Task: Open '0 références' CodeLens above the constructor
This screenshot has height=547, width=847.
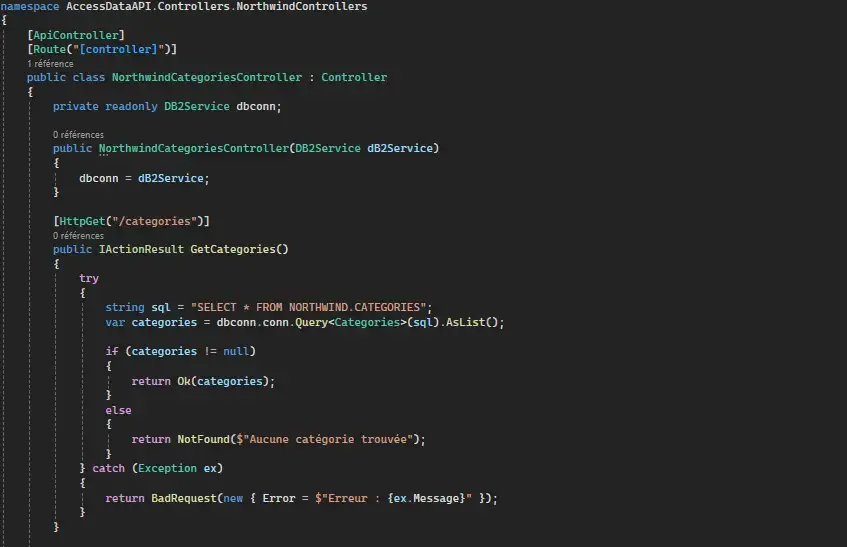Action: pyautogui.click(x=78, y=134)
